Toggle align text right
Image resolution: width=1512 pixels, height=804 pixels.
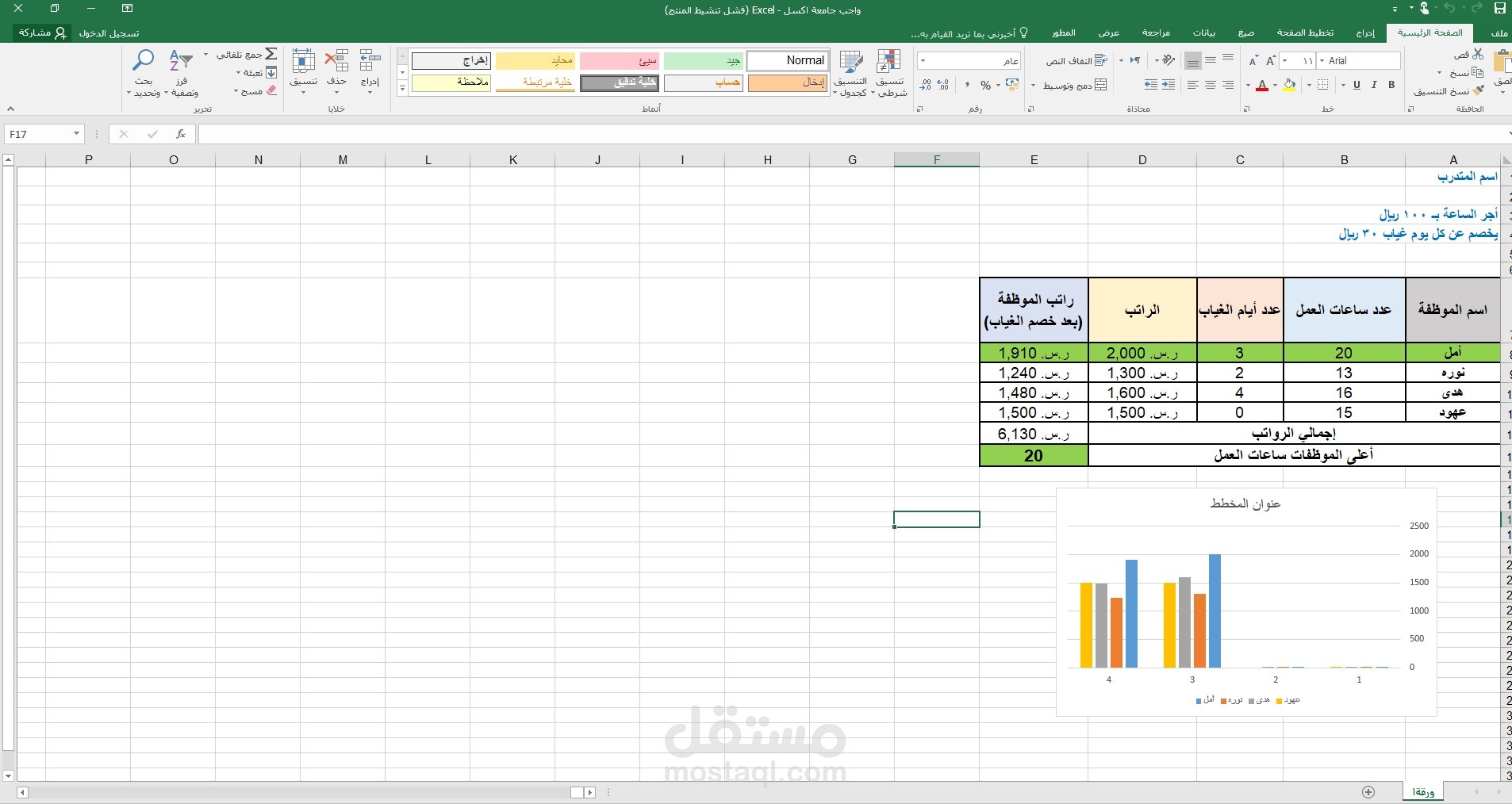click(1228, 85)
